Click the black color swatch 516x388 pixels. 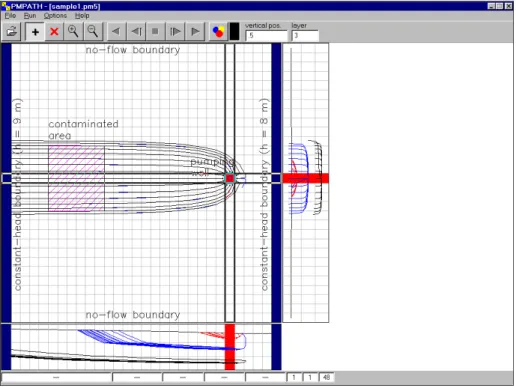point(235,32)
